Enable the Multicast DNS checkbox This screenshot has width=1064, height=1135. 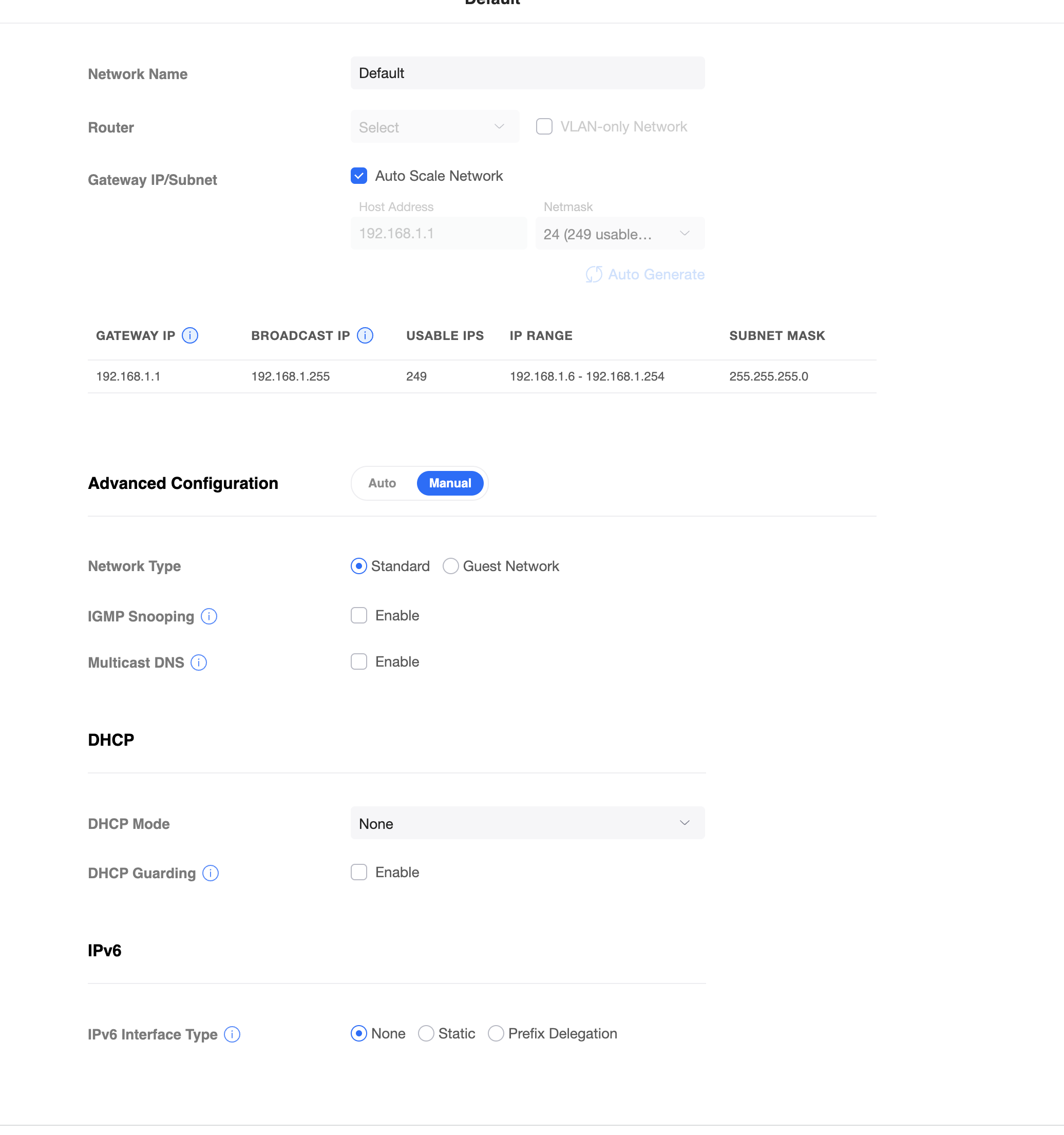[359, 661]
